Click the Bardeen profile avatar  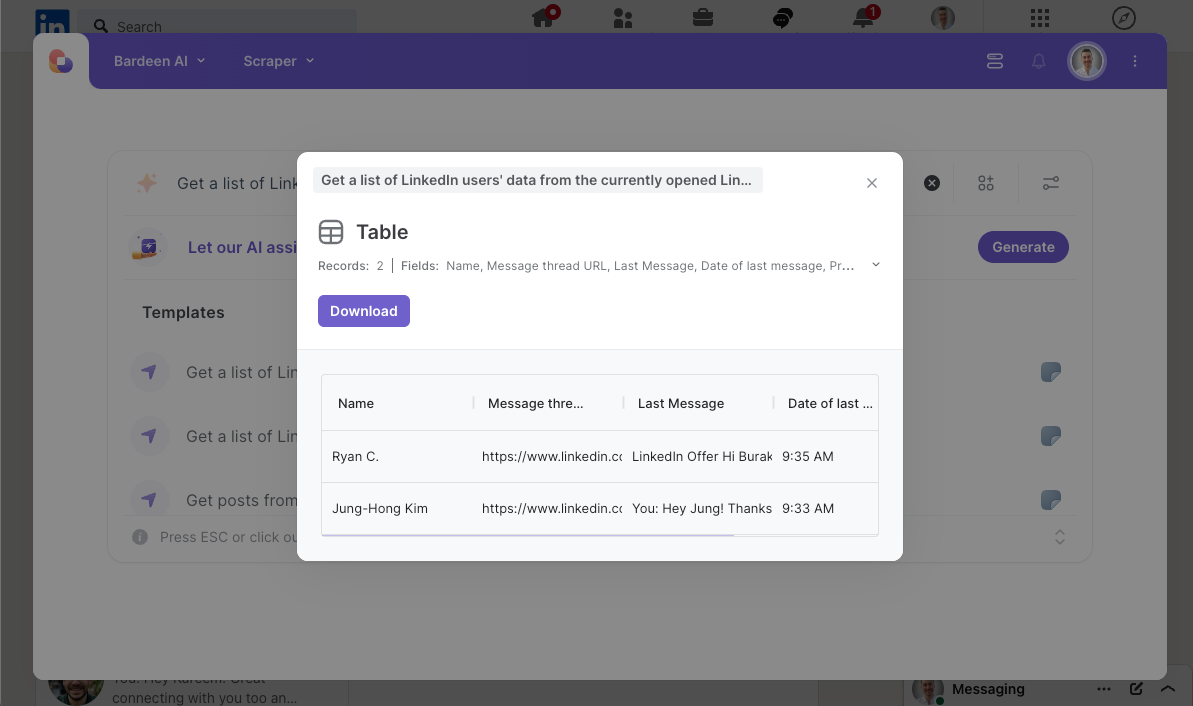1086,61
